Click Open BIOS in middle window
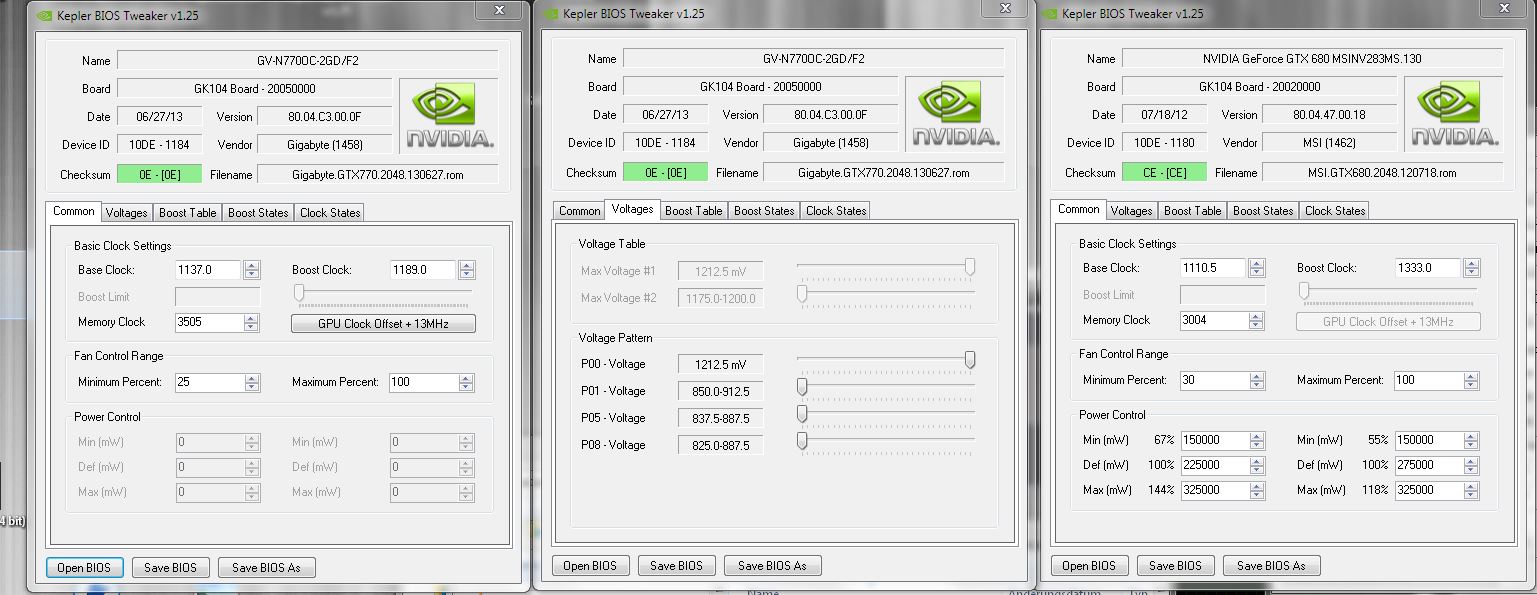The image size is (1537, 595). [591, 566]
